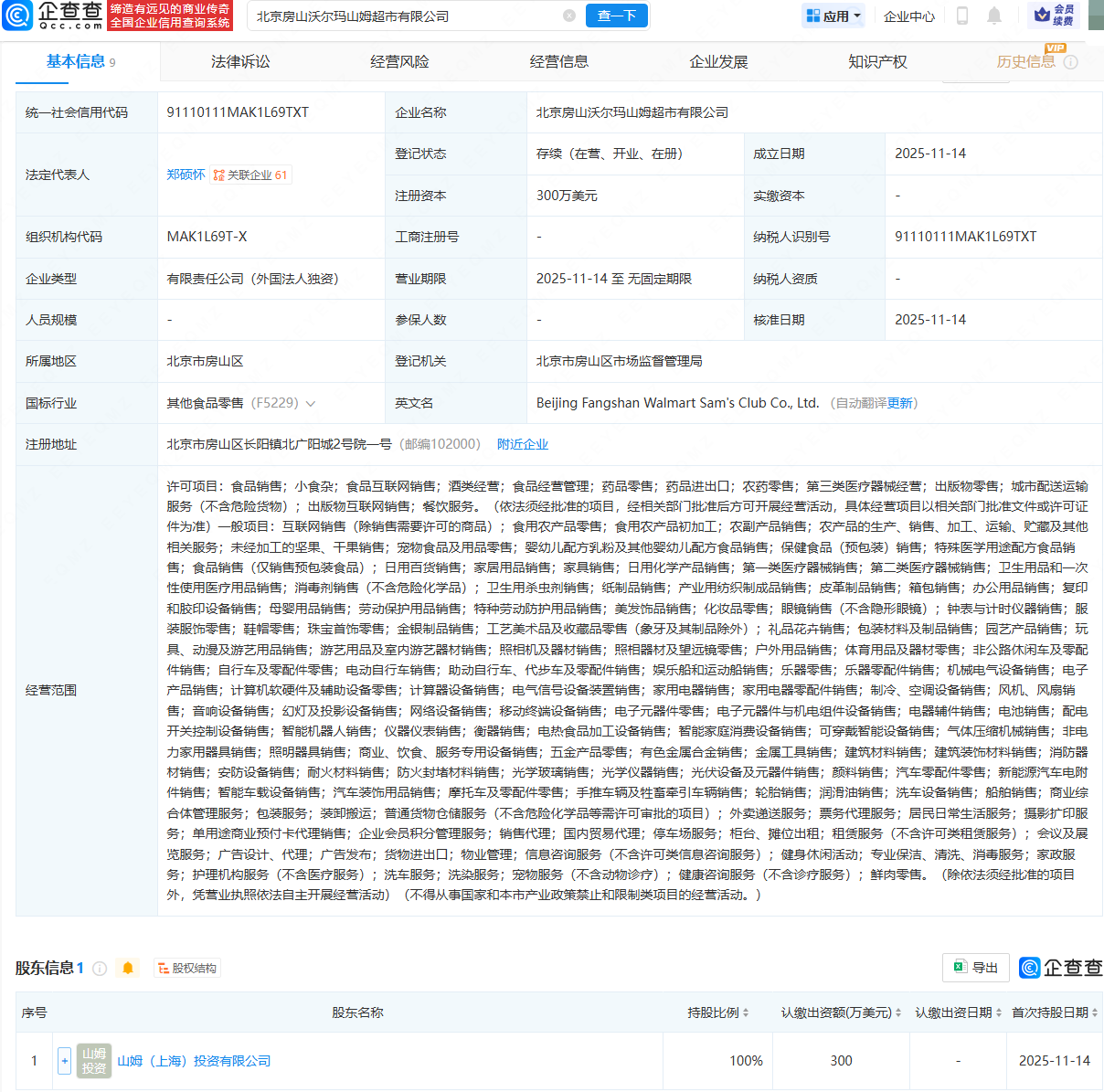1104x1092 pixels.
Task: Click the info icon beside 历史信息
Action: [x=1071, y=62]
